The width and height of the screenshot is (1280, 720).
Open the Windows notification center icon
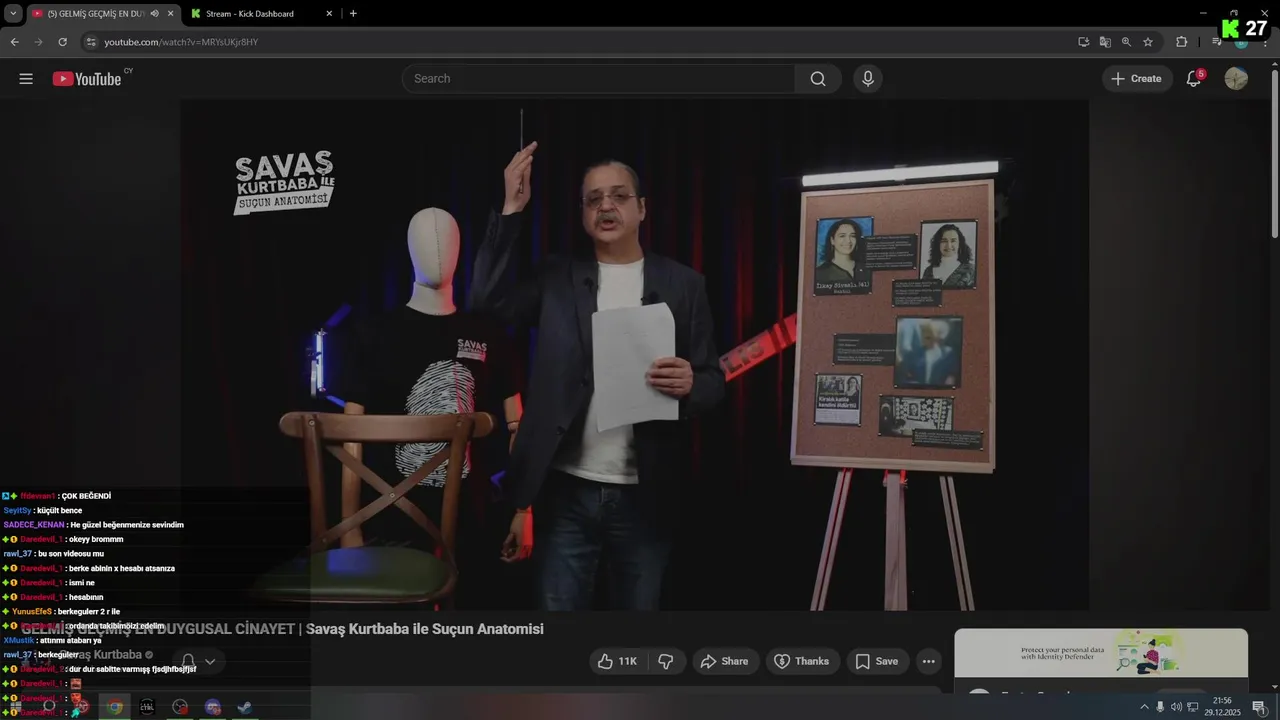pos(1258,707)
